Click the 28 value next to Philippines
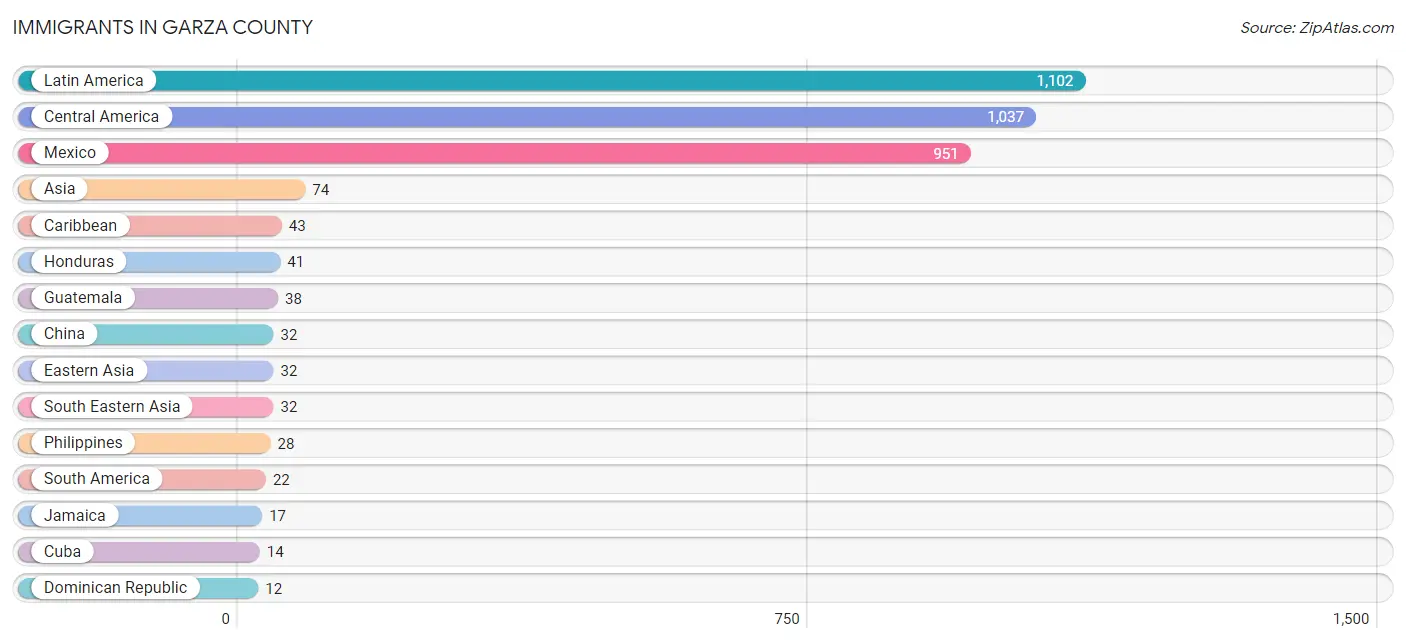The width and height of the screenshot is (1406, 643). click(286, 443)
